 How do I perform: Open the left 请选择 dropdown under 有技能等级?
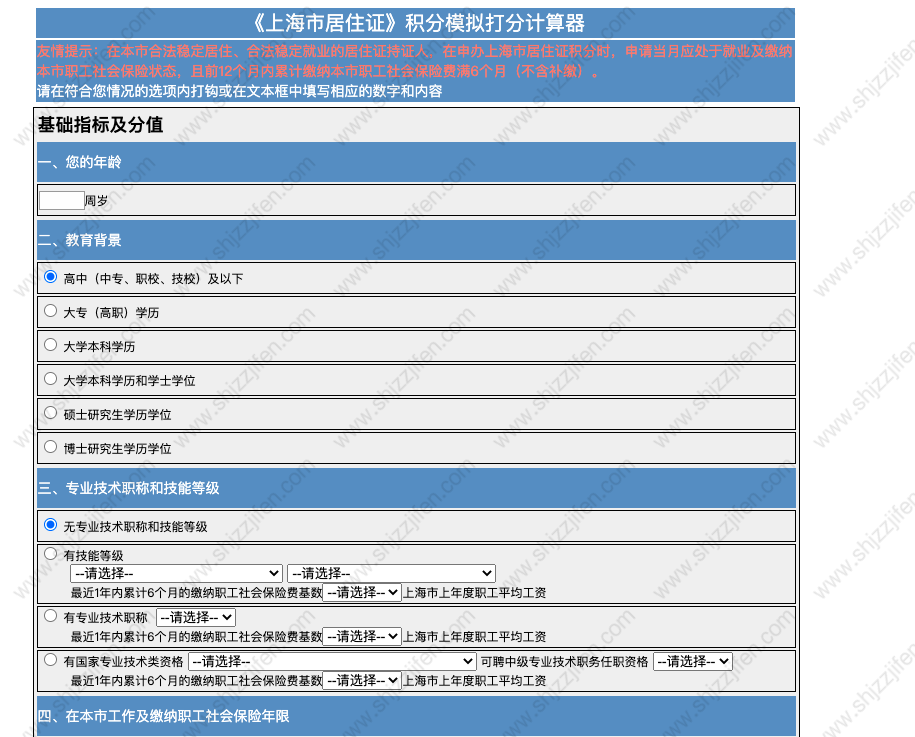click(176, 573)
